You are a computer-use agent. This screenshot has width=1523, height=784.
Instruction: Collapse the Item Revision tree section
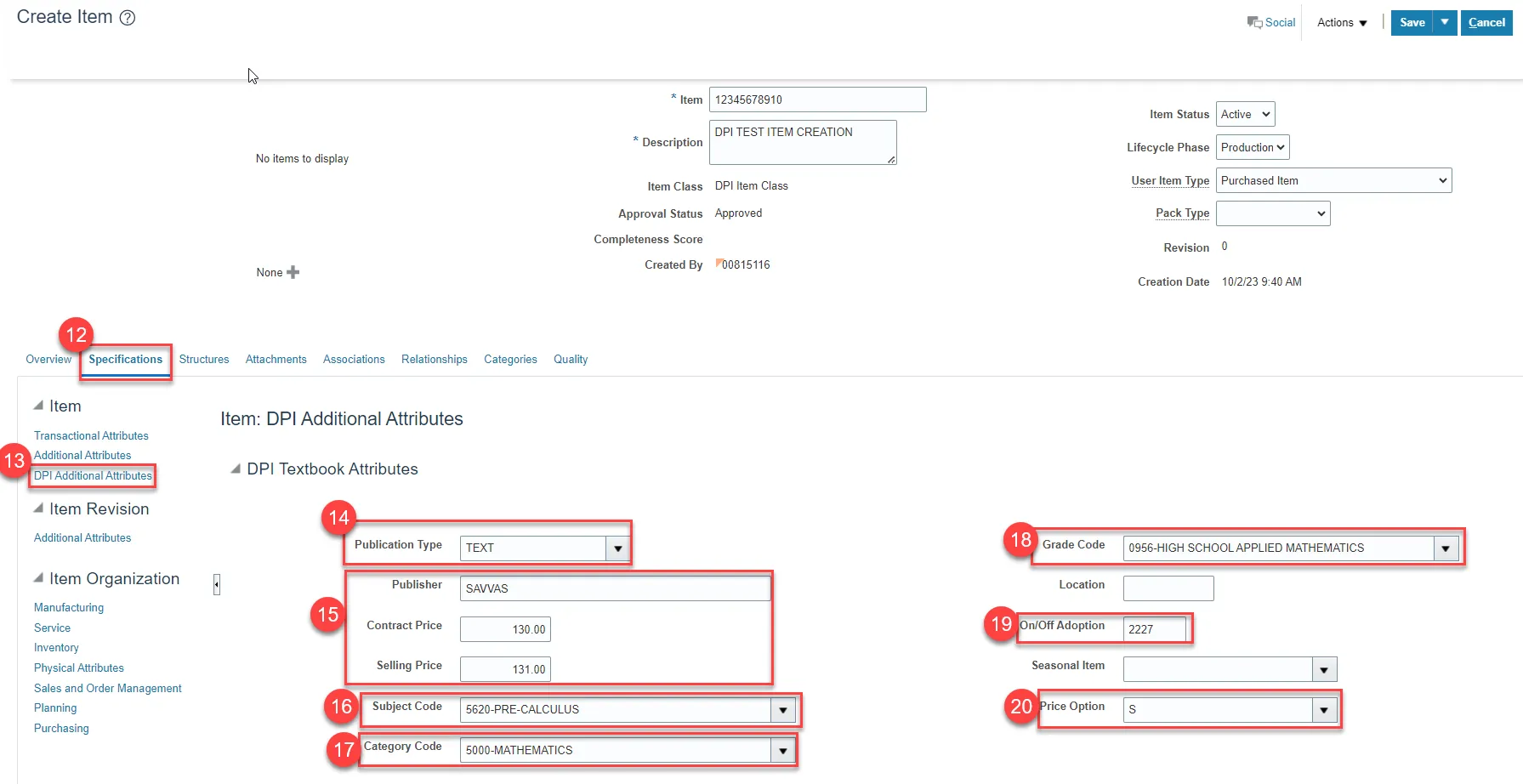coord(38,508)
